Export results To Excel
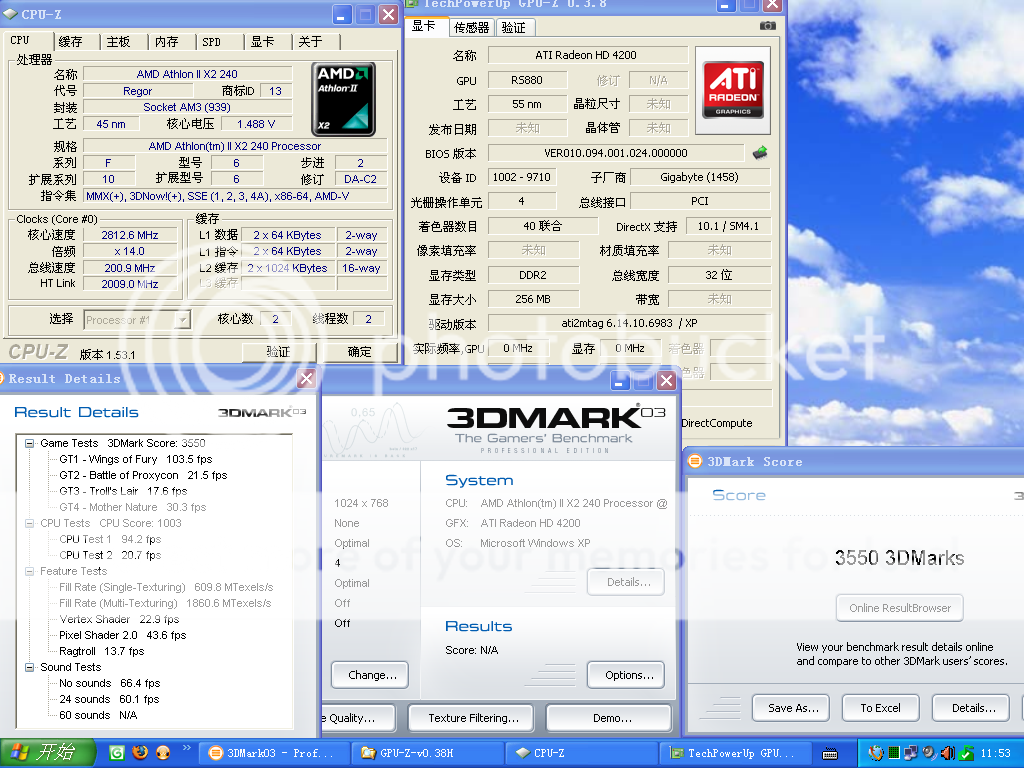 click(x=881, y=708)
